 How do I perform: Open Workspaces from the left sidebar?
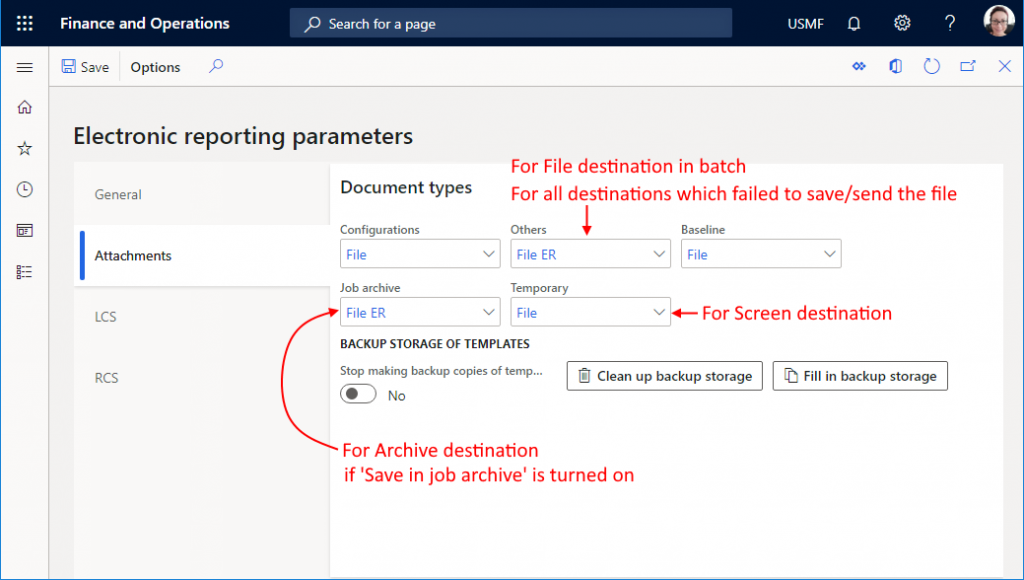pyautogui.click(x=25, y=230)
